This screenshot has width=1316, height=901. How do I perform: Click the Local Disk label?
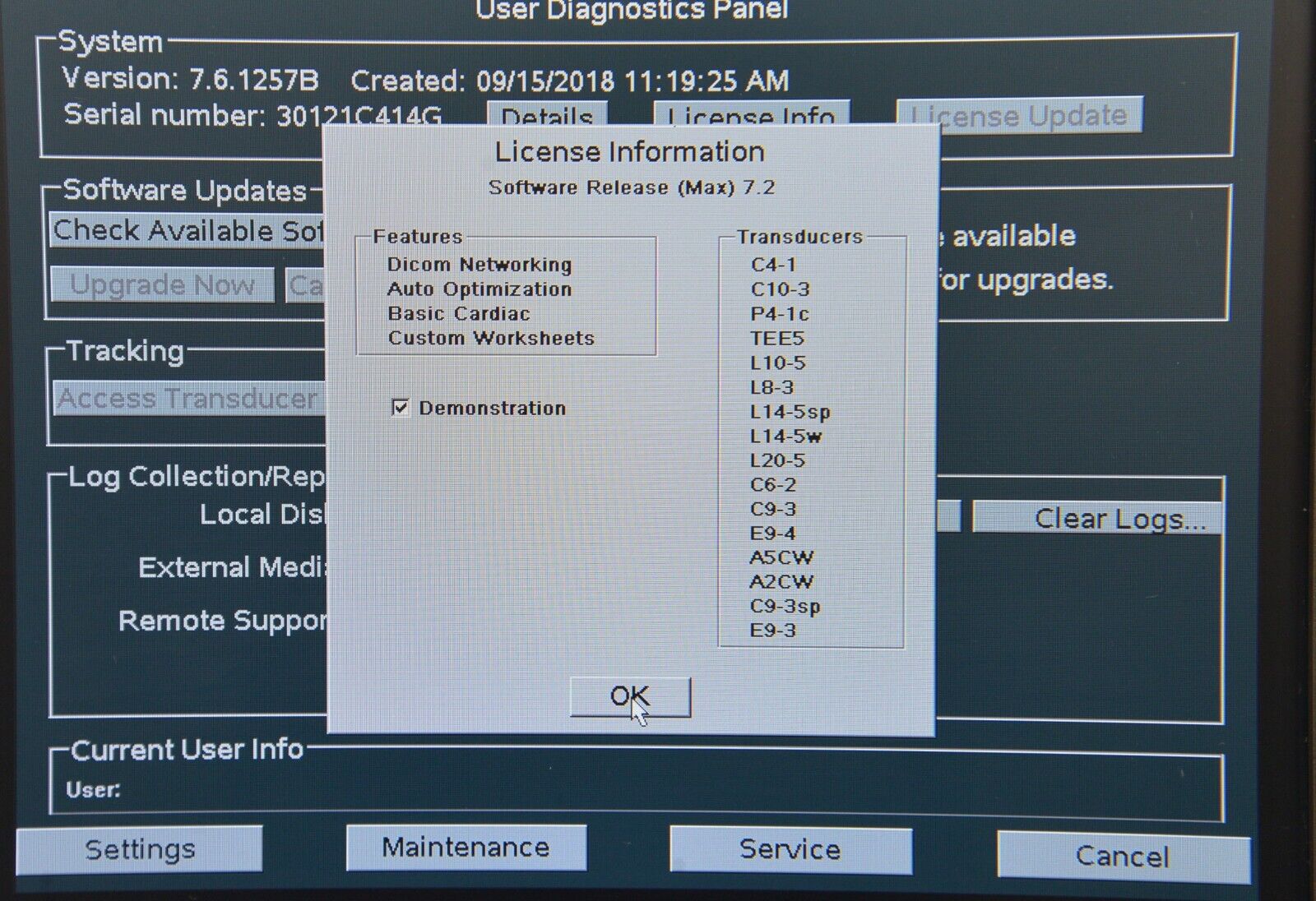click(263, 515)
